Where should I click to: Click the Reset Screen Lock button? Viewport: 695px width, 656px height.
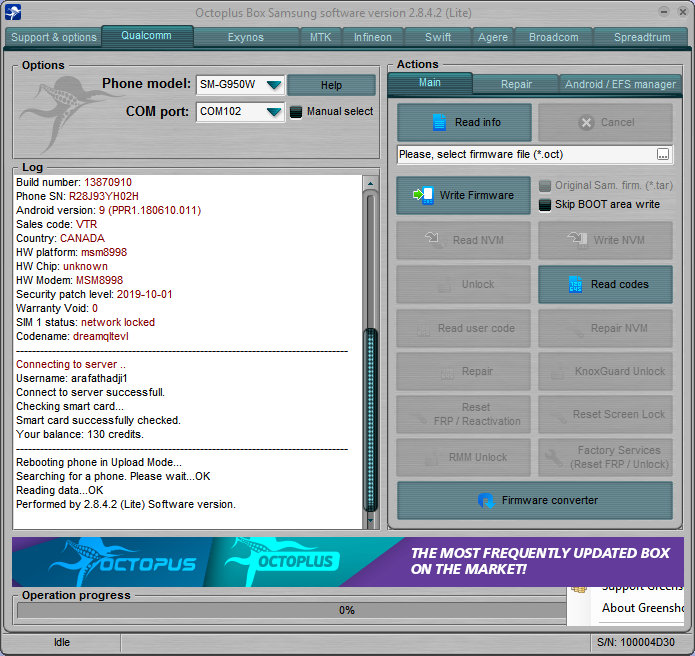605,414
